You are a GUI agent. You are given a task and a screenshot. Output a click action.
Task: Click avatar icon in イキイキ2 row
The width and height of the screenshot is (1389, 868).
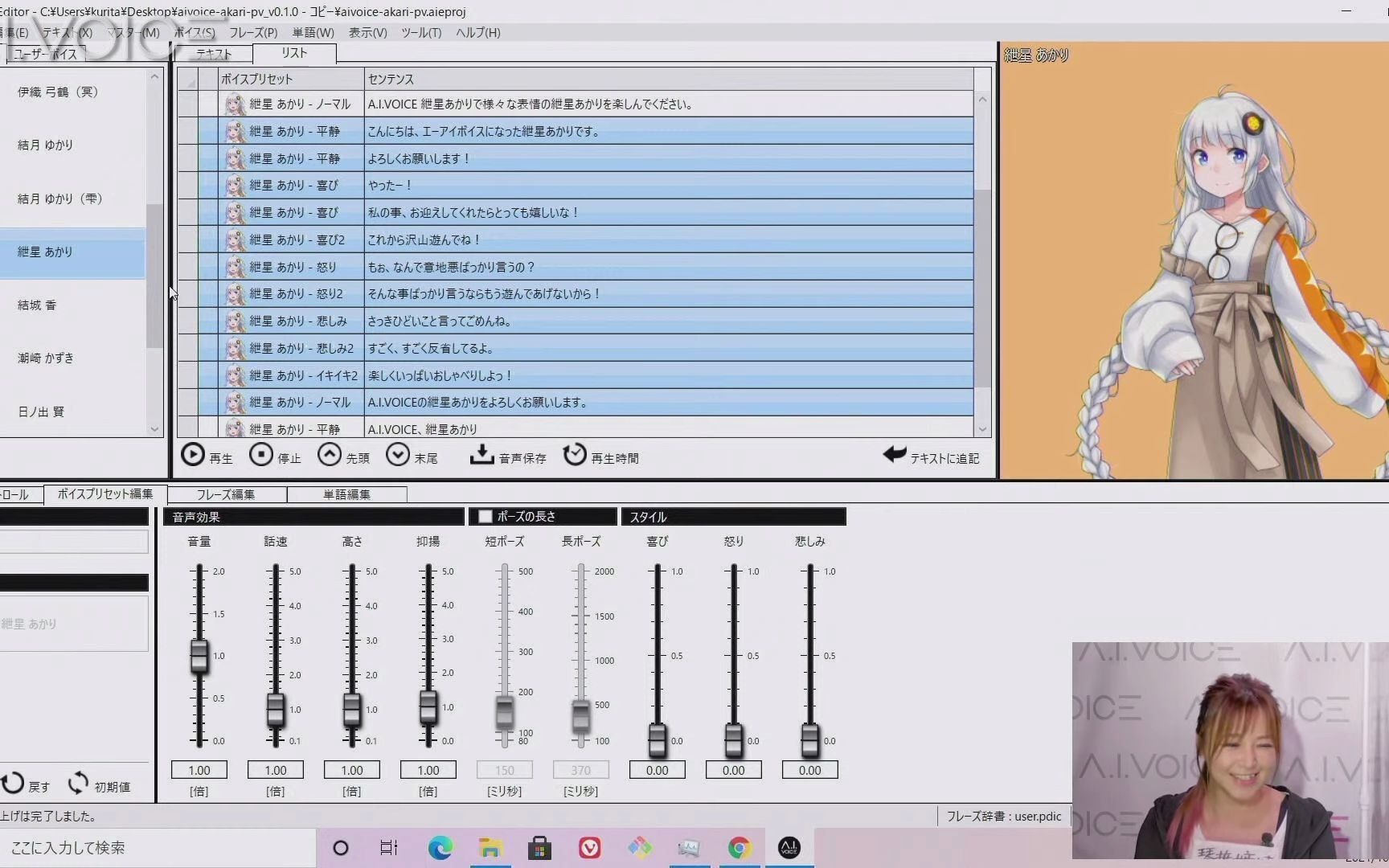(x=235, y=375)
